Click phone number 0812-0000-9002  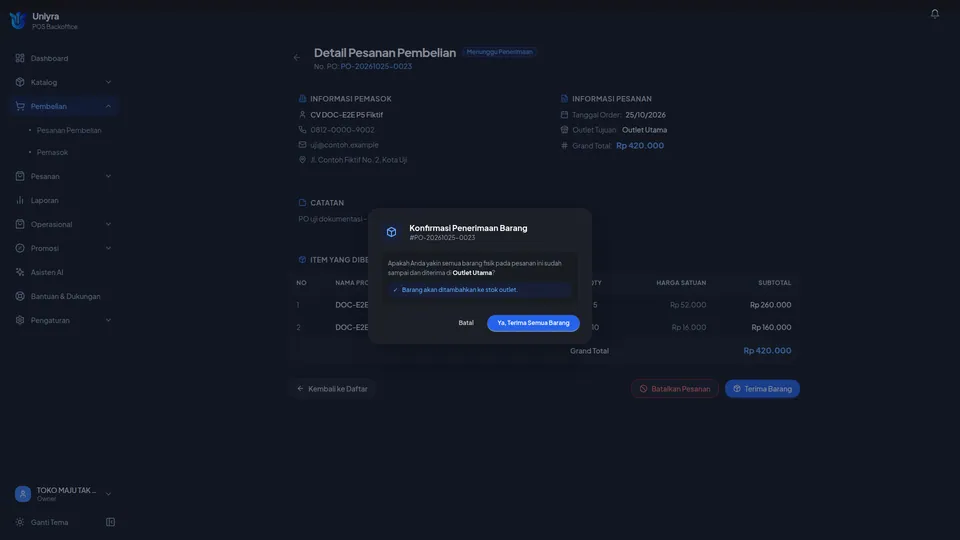[x=342, y=130]
